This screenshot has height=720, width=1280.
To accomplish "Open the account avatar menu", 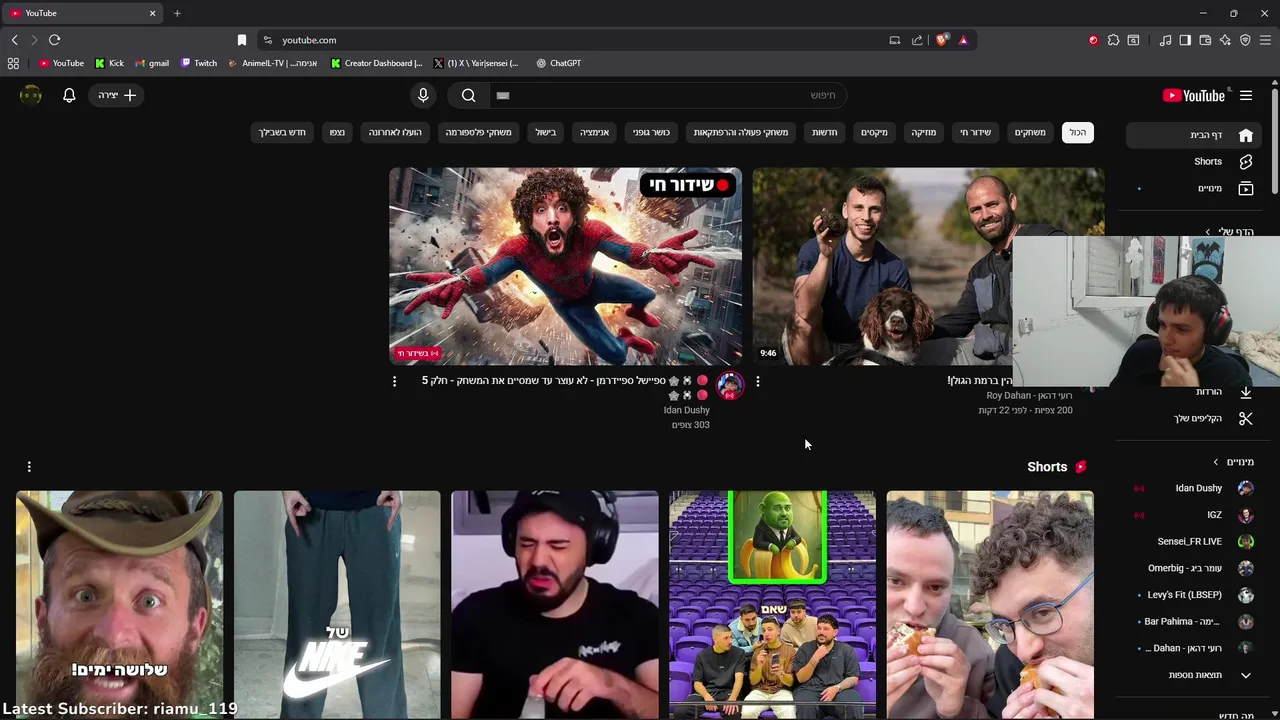I will [31, 95].
